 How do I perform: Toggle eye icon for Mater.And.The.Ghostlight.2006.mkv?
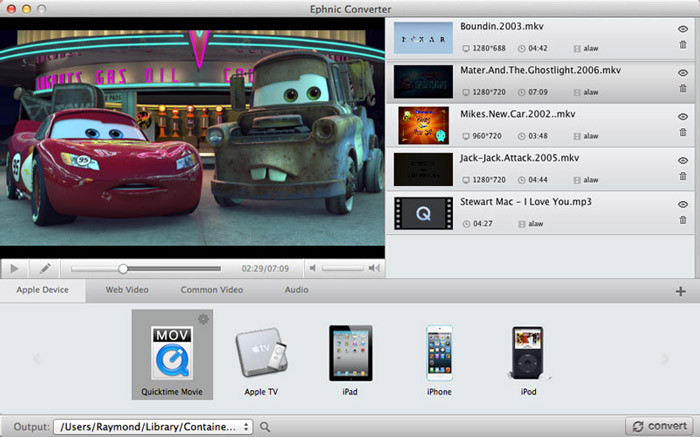(x=683, y=73)
